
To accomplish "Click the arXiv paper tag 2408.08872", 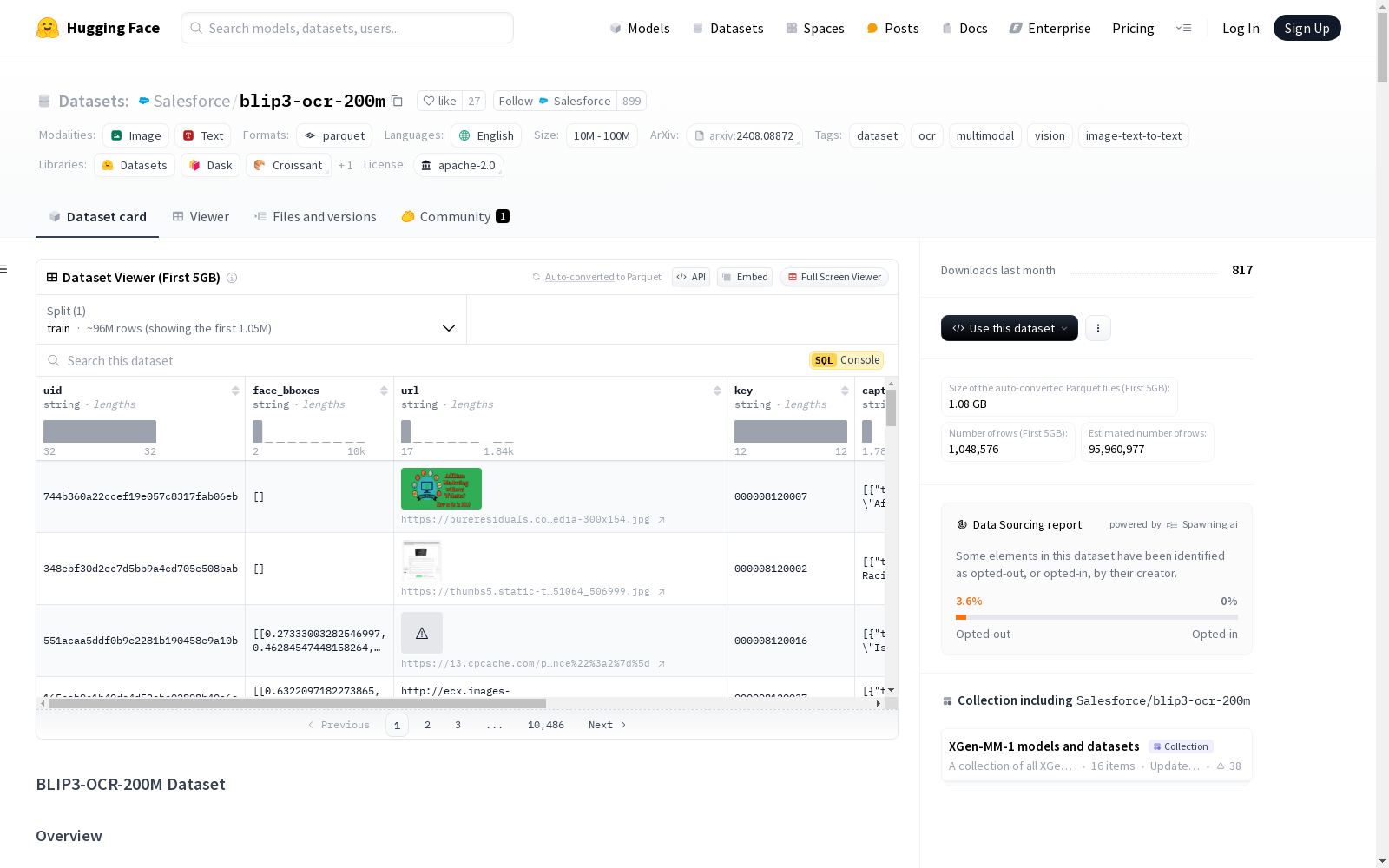I will [x=744, y=135].
